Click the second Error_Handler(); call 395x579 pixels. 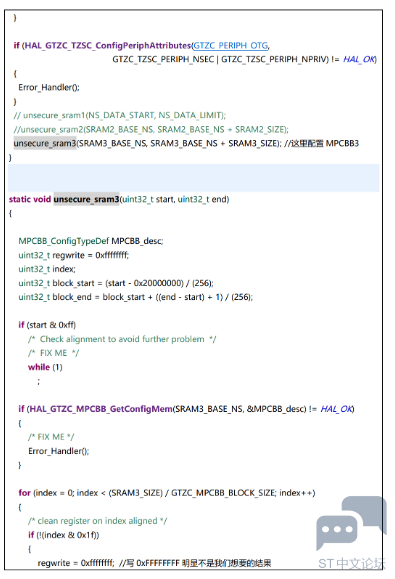click(x=59, y=451)
